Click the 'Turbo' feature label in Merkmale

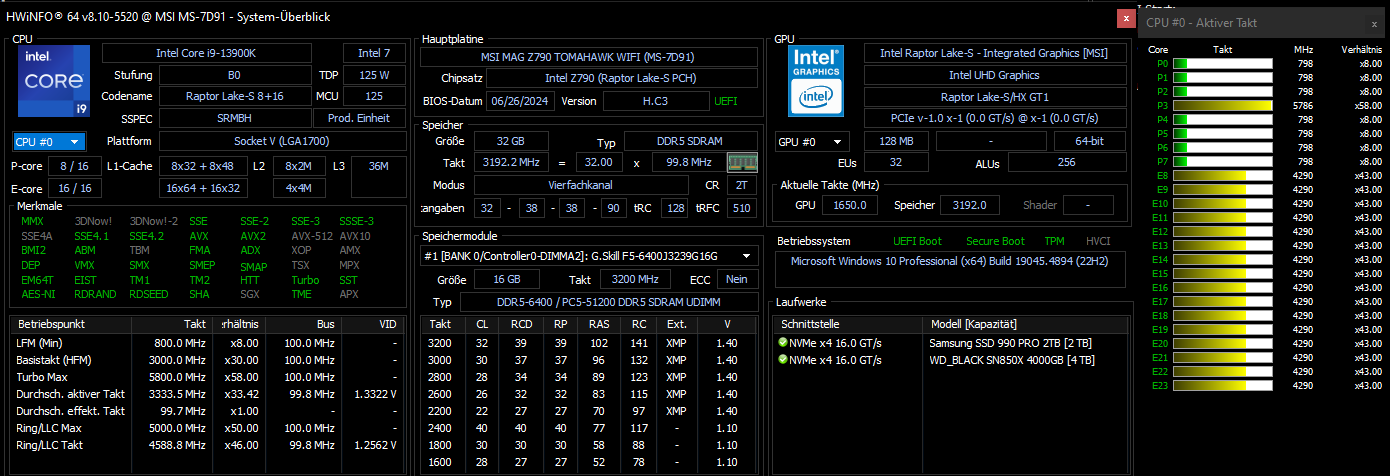pyautogui.click(x=305, y=280)
